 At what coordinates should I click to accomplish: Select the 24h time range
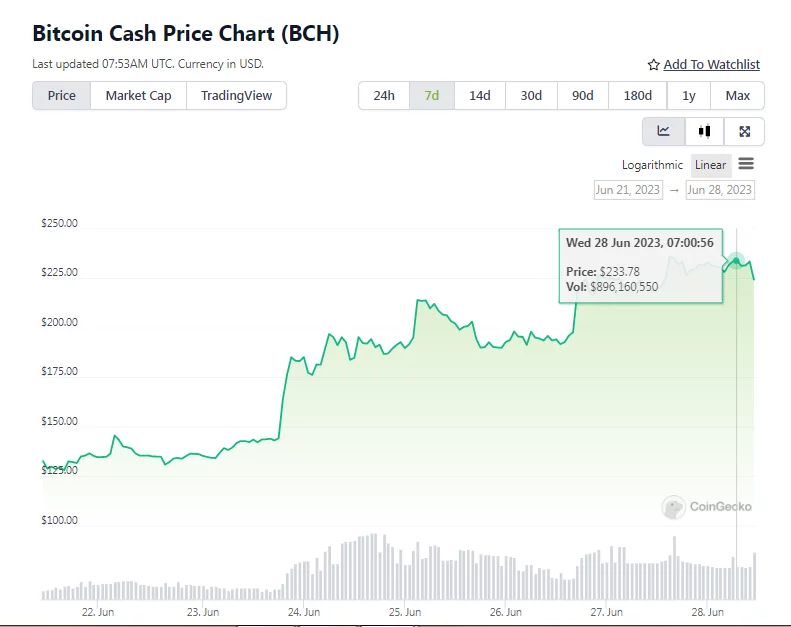pyautogui.click(x=384, y=96)
